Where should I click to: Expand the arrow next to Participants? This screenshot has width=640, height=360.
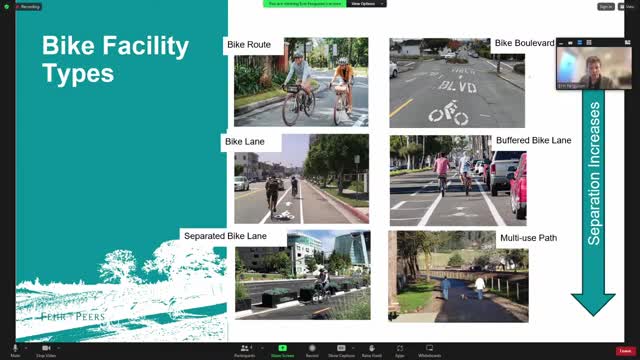tap(262, 348)
